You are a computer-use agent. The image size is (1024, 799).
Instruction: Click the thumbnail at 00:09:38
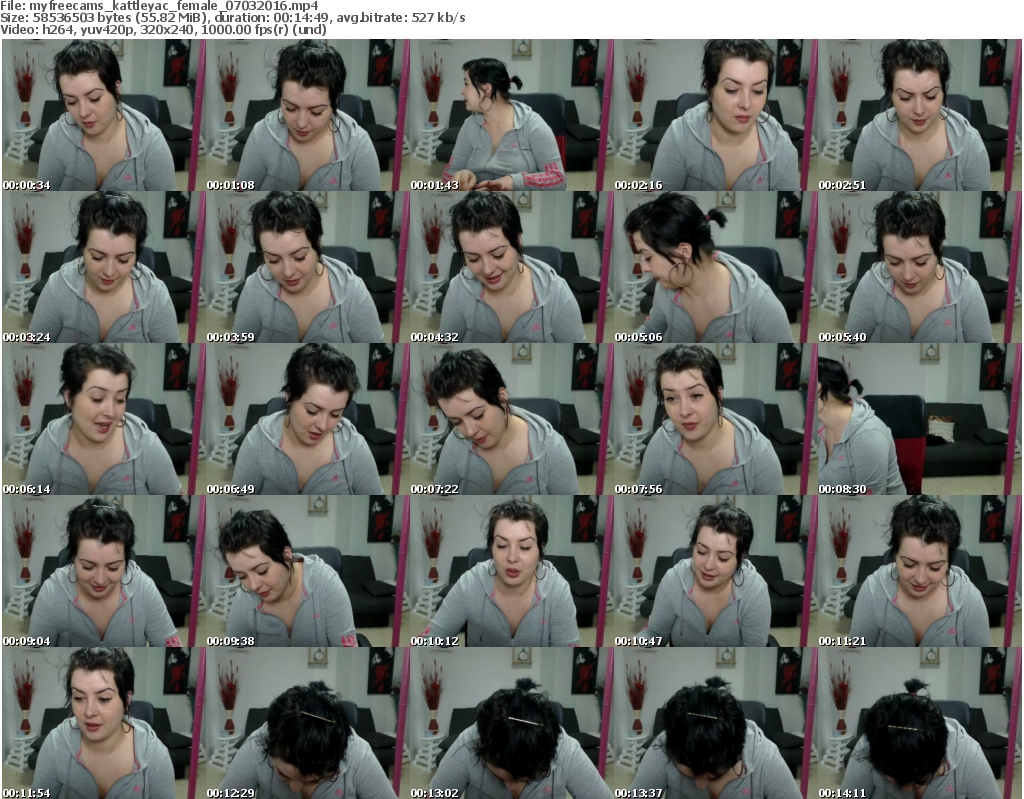tap(306, 572)
